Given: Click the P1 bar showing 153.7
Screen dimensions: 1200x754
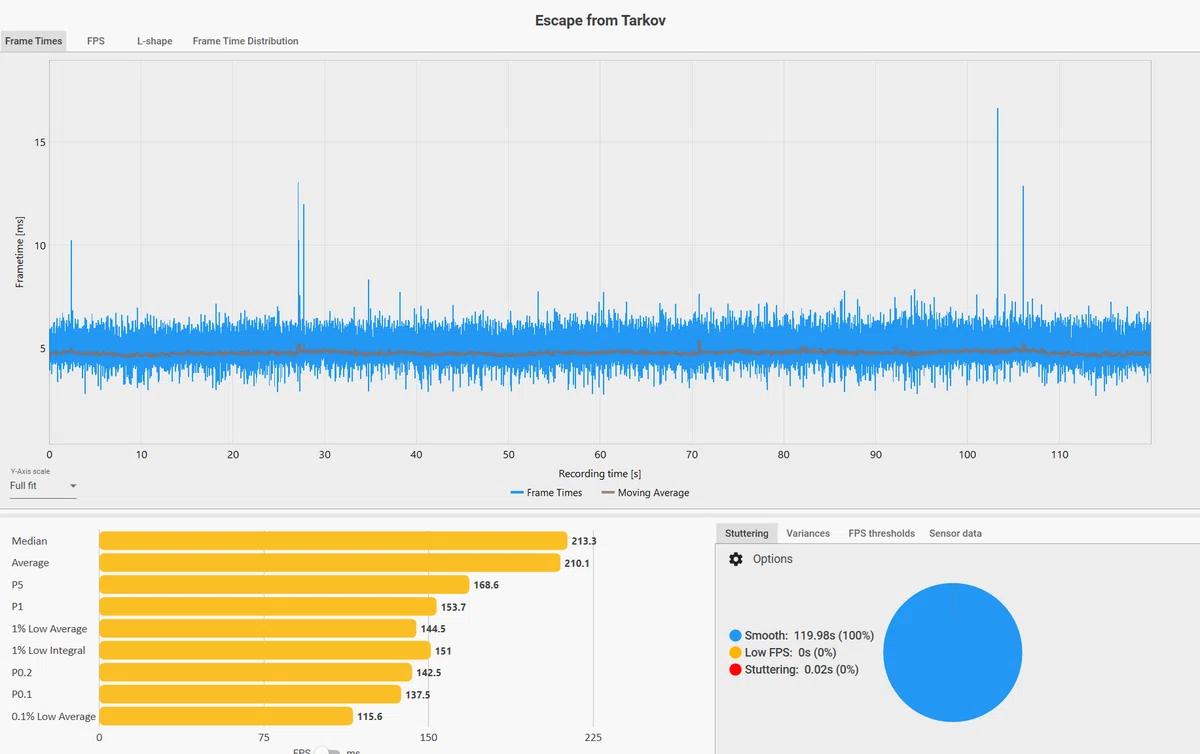Looking at the screenshot, I should click(268, 607).
